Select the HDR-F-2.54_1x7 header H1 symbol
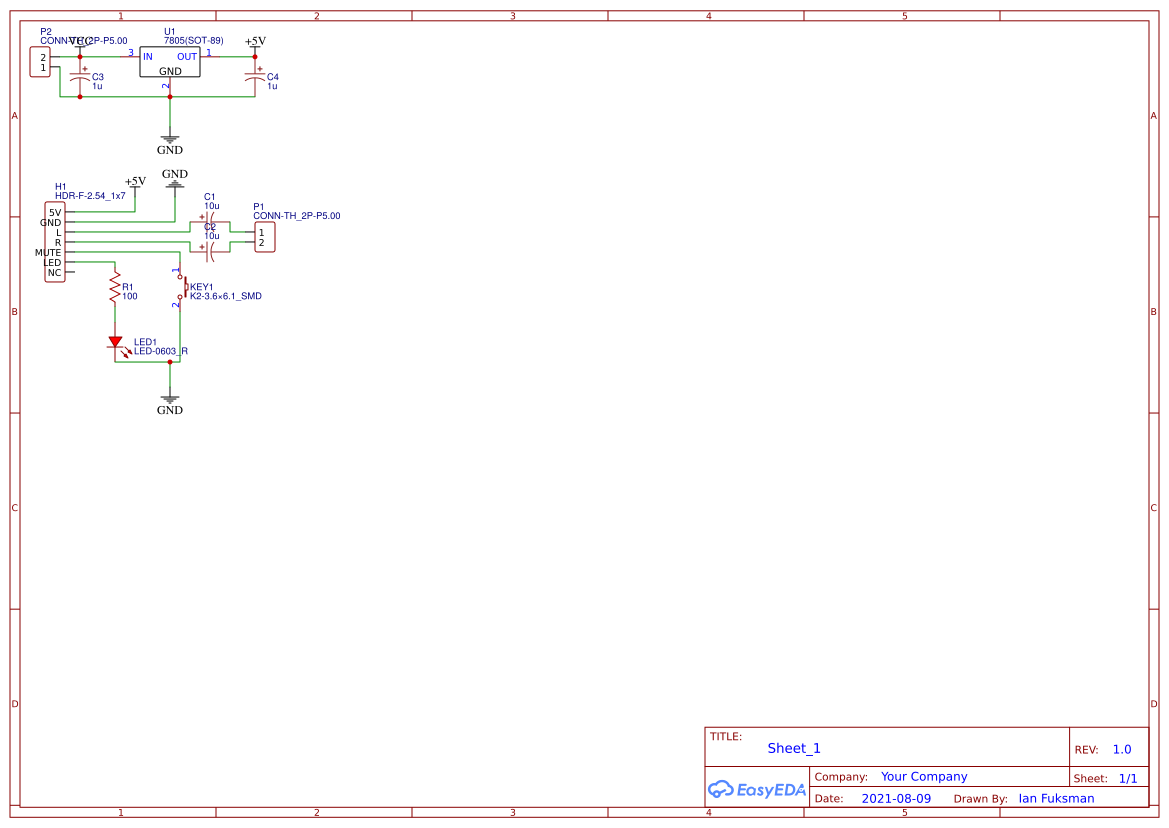Image resolution: width=1169 pixels, height=828 pixels. tap(55, 240)
